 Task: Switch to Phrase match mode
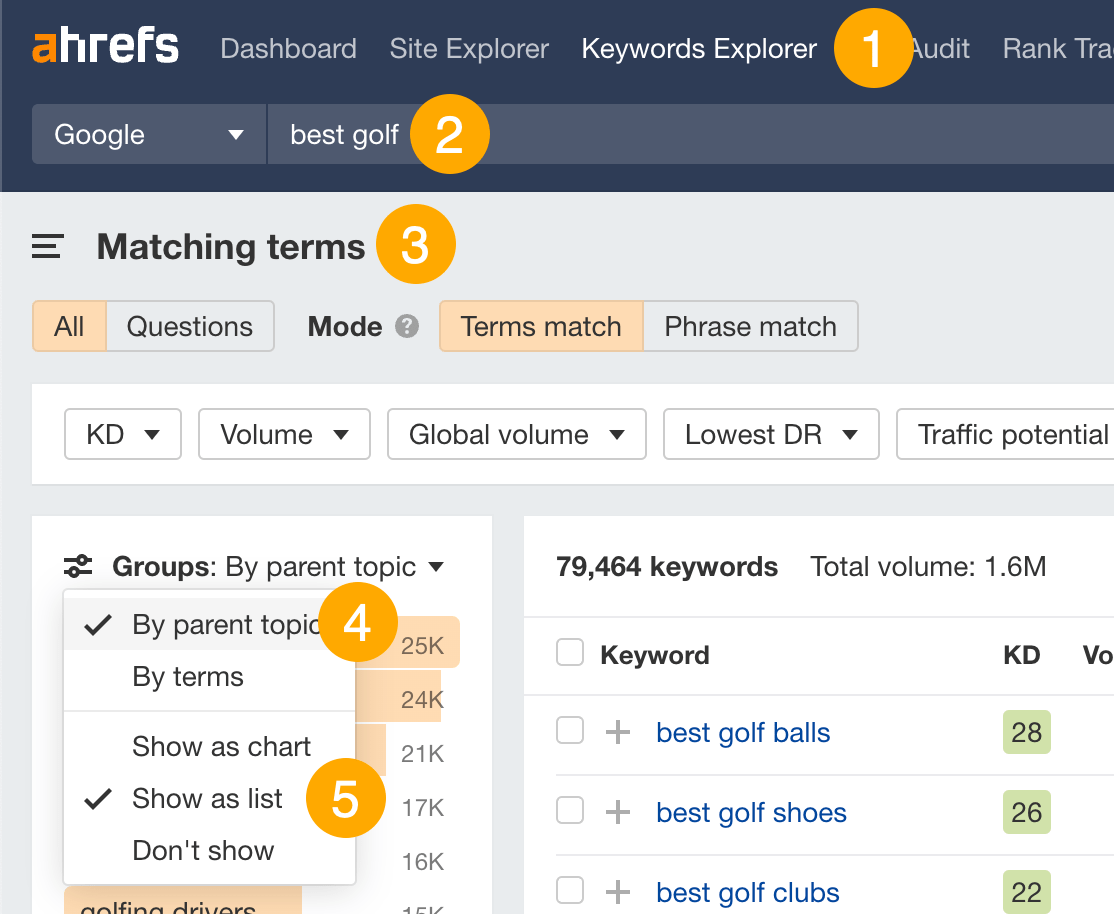(750, 326)
